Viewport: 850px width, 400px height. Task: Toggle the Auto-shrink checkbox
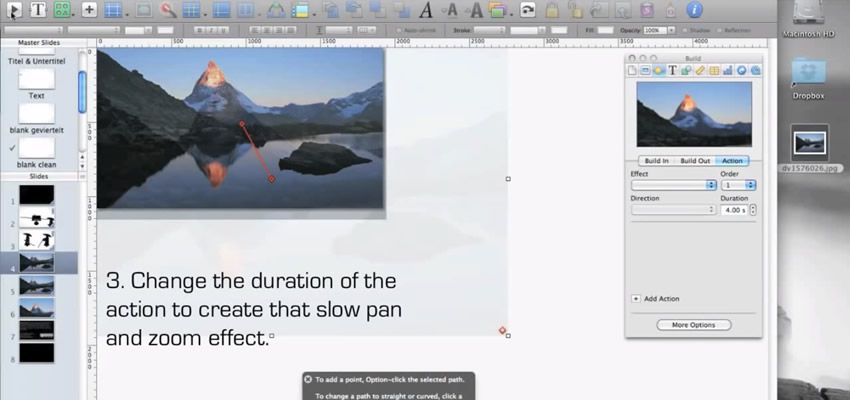(399, 30)
